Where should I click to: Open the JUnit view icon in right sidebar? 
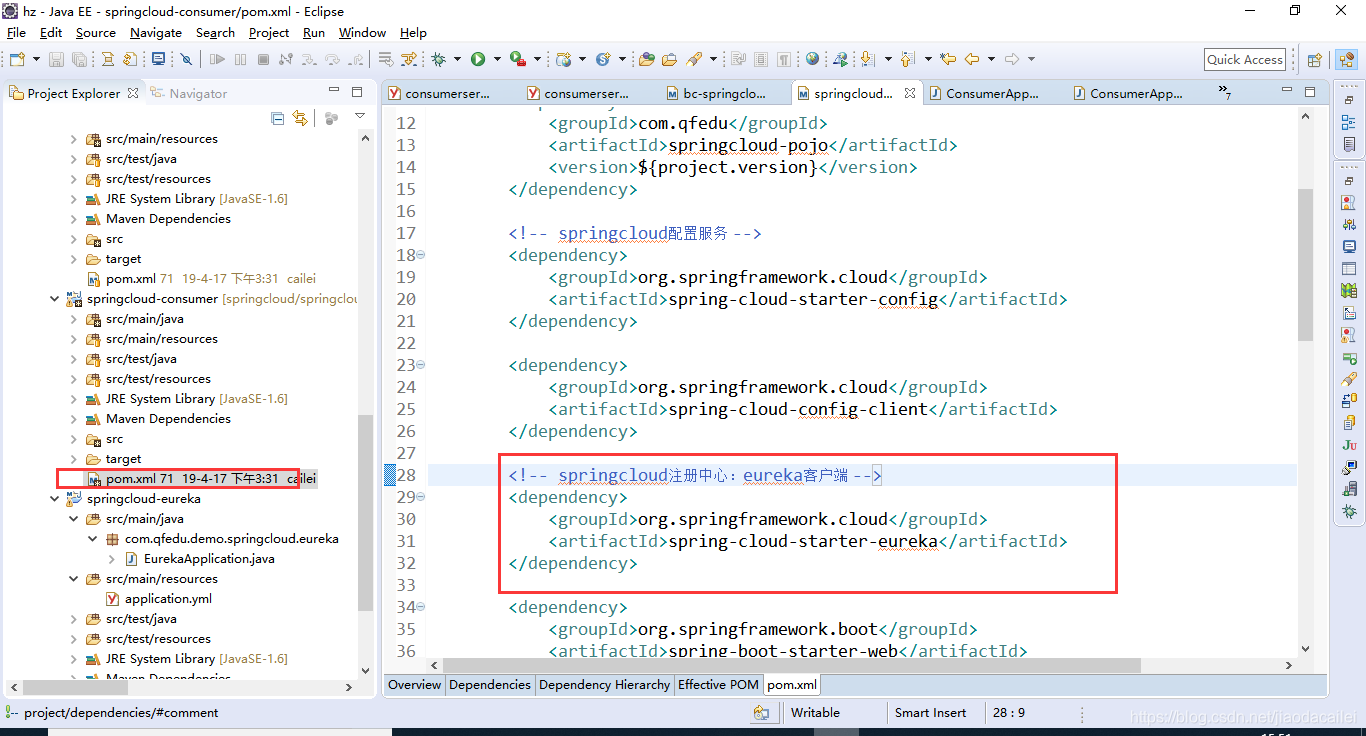pos(1350,445)
